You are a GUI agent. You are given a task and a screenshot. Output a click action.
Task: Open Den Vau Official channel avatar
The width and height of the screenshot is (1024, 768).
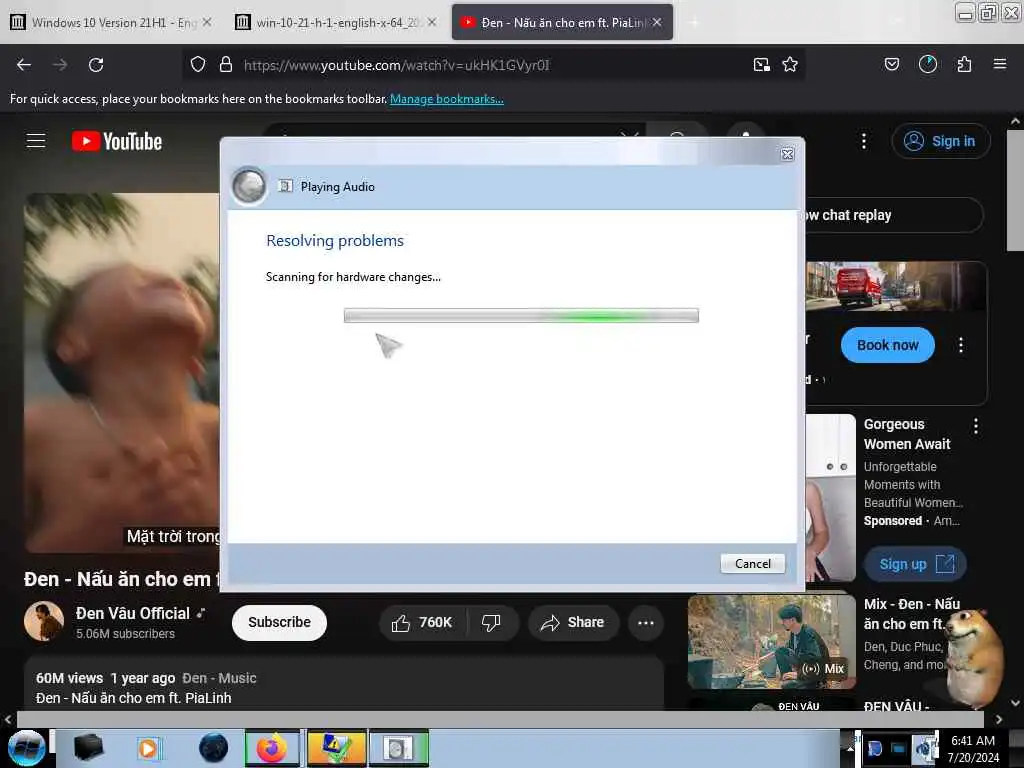[x=44, y=621]
